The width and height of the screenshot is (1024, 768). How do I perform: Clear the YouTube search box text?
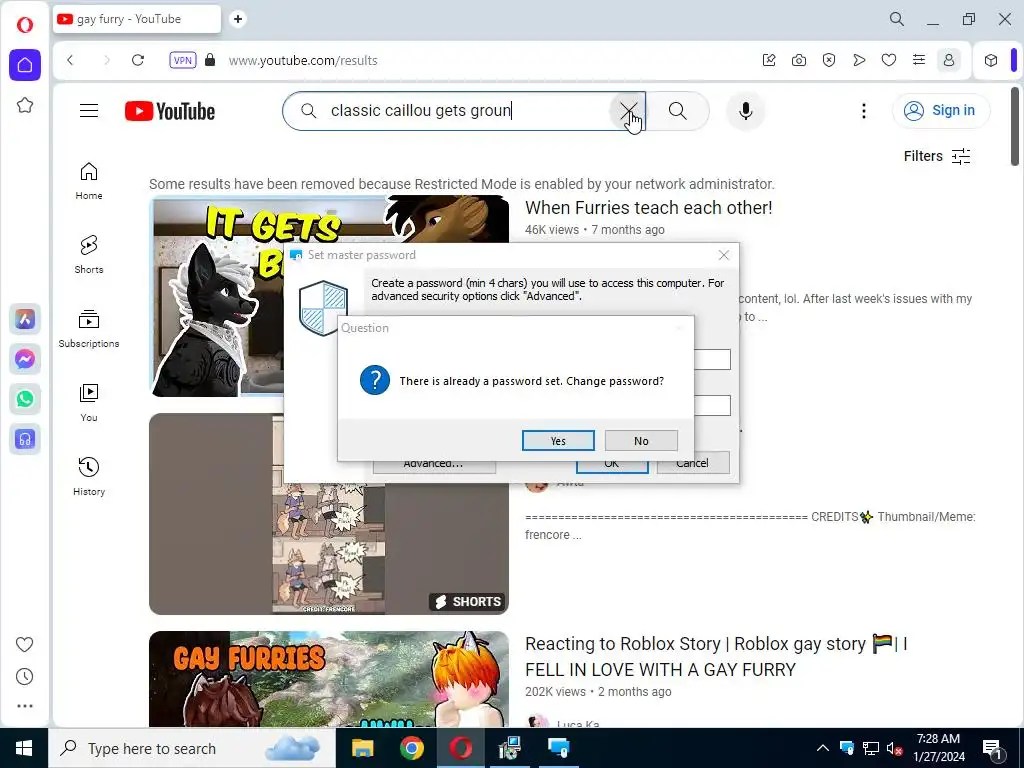628,111
